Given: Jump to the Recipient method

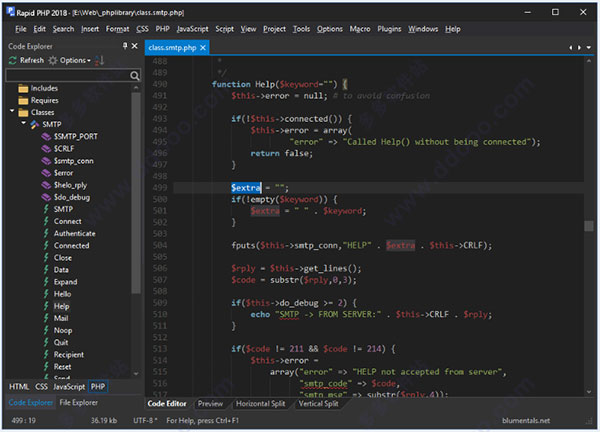Looking at the screenshot, I should pyautogui.click(x=68, y=355).
